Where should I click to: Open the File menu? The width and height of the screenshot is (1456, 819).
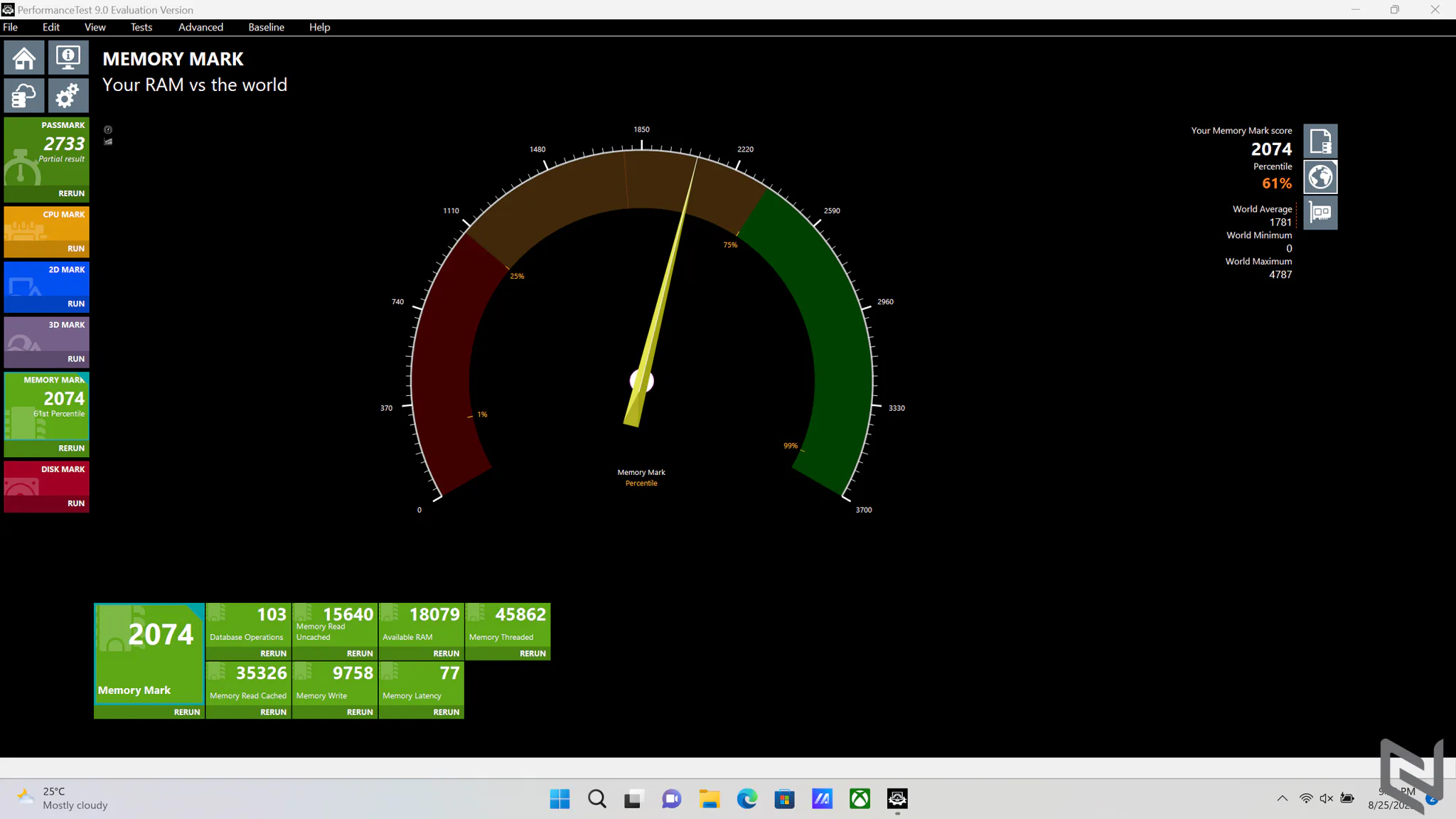[x=11, y=27]
